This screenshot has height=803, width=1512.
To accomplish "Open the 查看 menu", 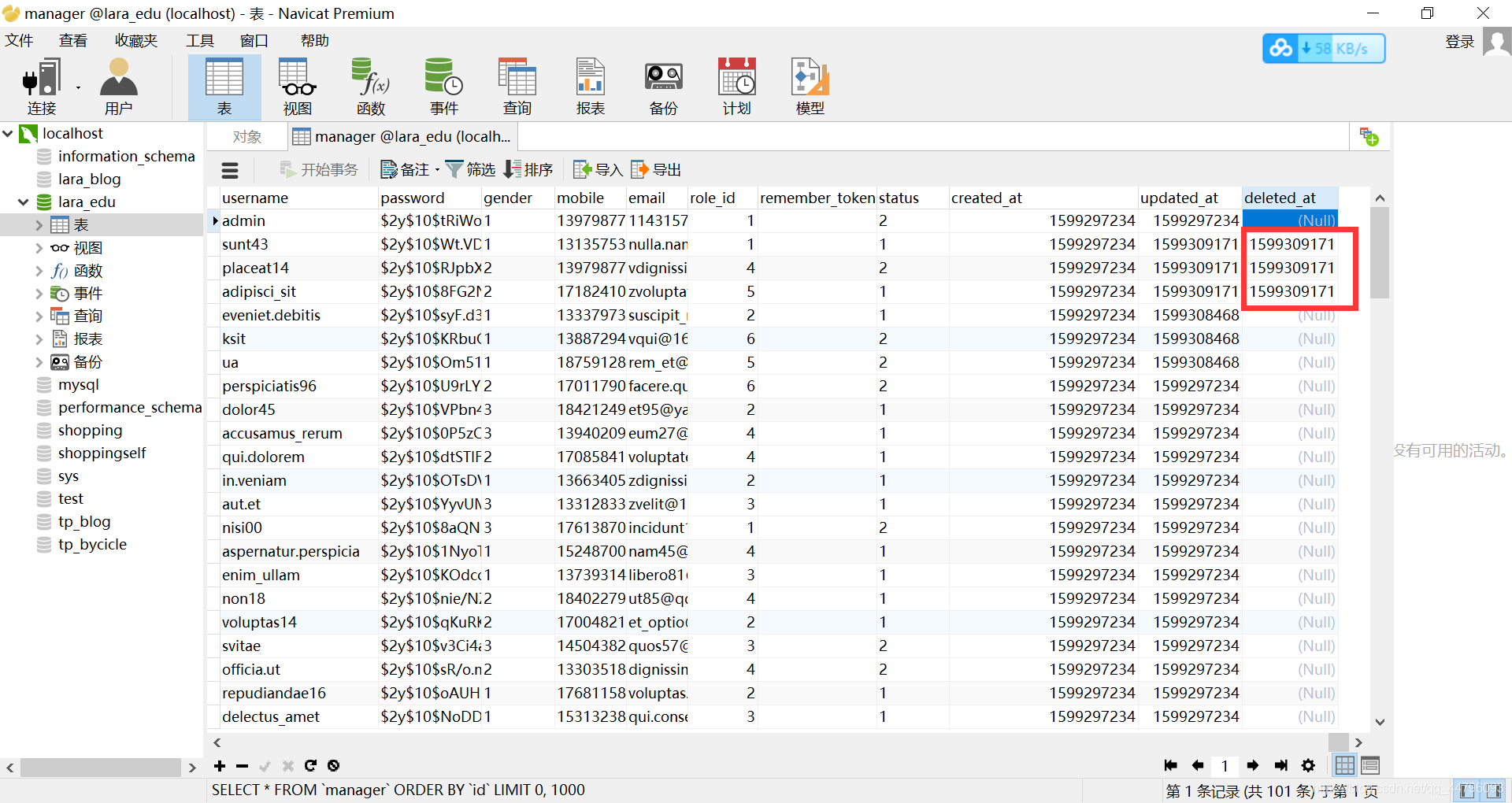I will coord(73,41).
